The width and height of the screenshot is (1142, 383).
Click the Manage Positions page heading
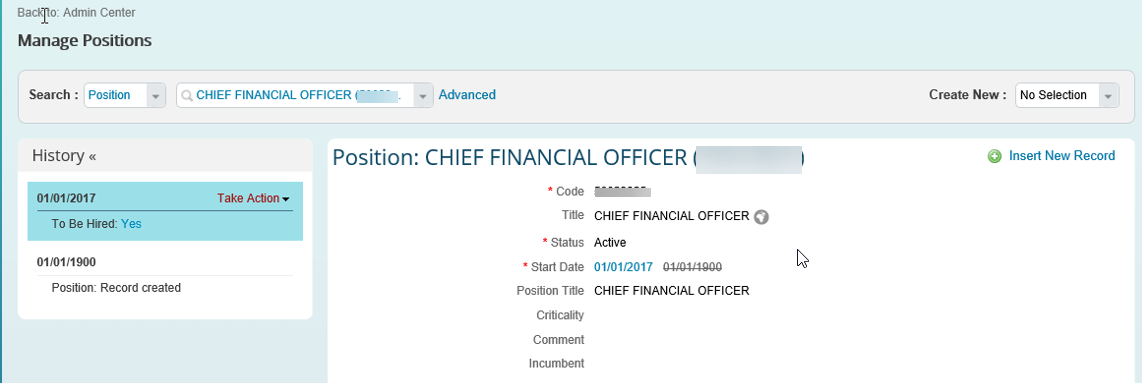pos(84,41)
